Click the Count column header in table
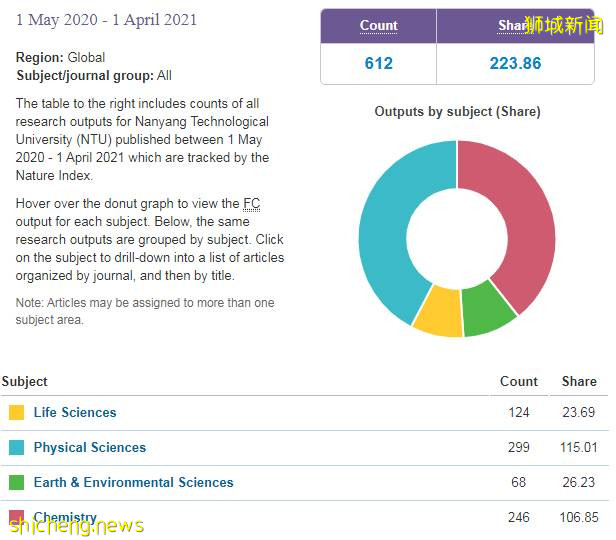Screen dimensions: 616x540 tap(519, 381)
